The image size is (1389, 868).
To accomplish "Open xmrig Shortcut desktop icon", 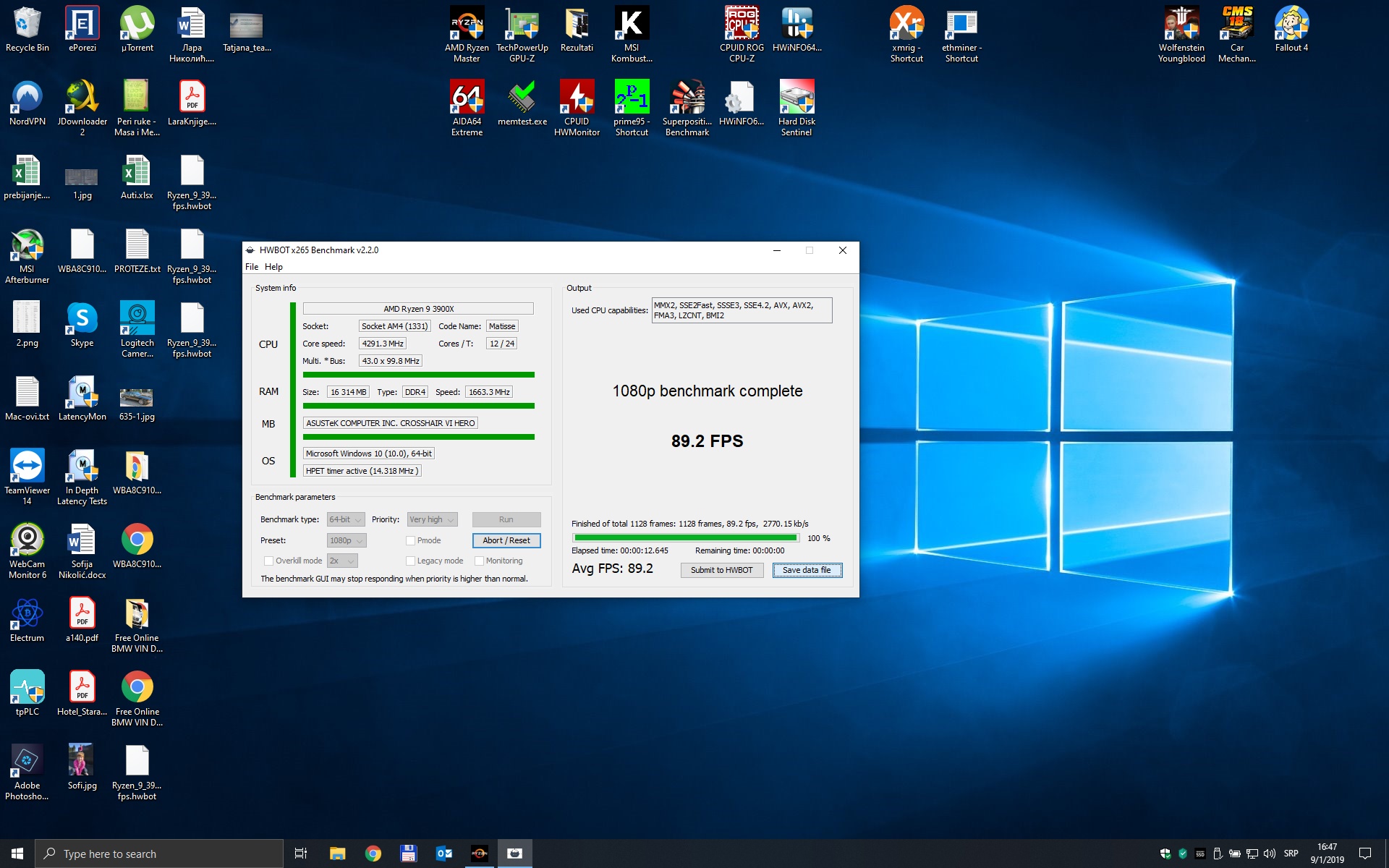I will (906, 34).
